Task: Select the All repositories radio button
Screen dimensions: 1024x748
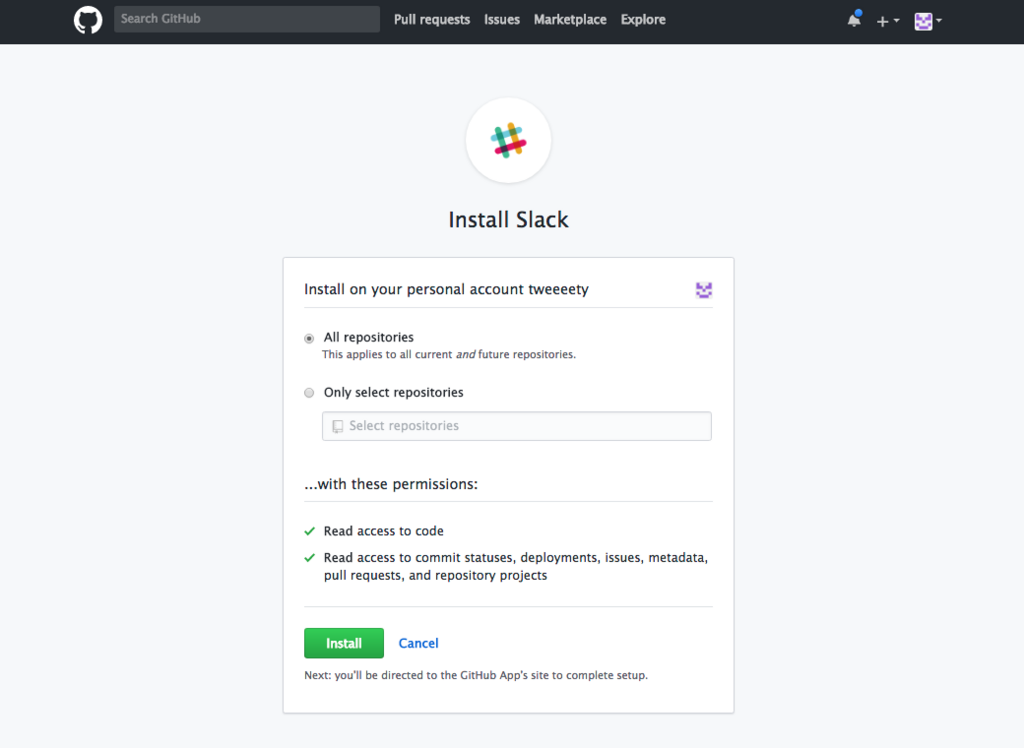Action: tap(310, 338)
